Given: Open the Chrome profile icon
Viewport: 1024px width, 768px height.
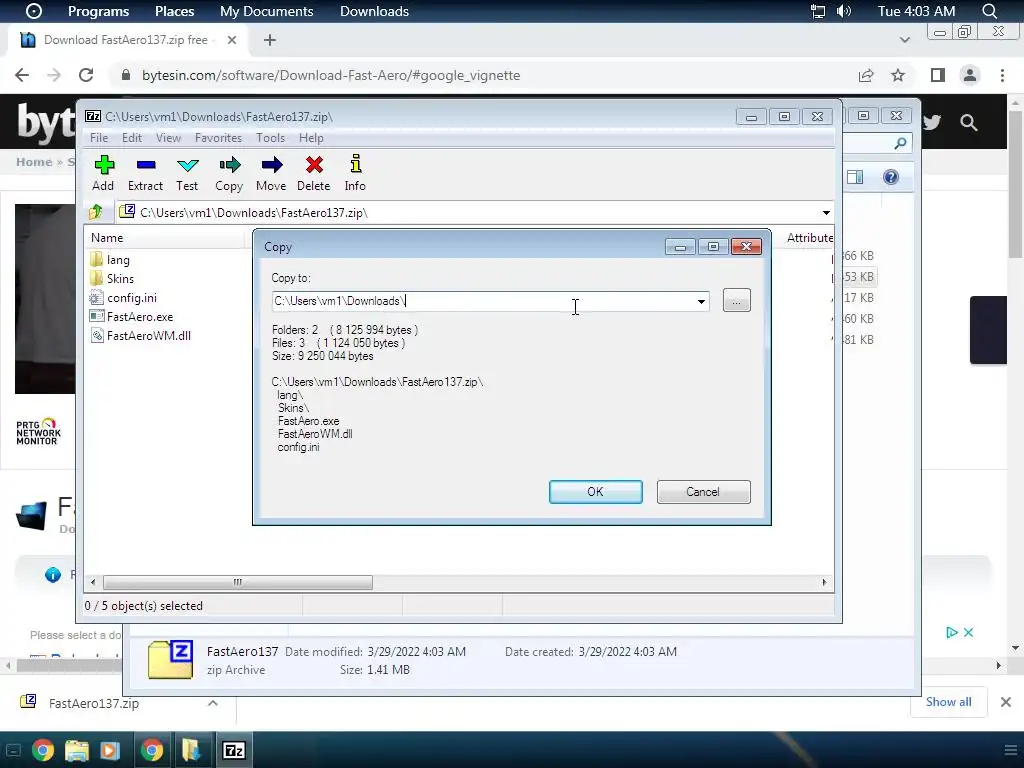Looking at the screenshot, I should pyautogui.click(x=970, y=75).
